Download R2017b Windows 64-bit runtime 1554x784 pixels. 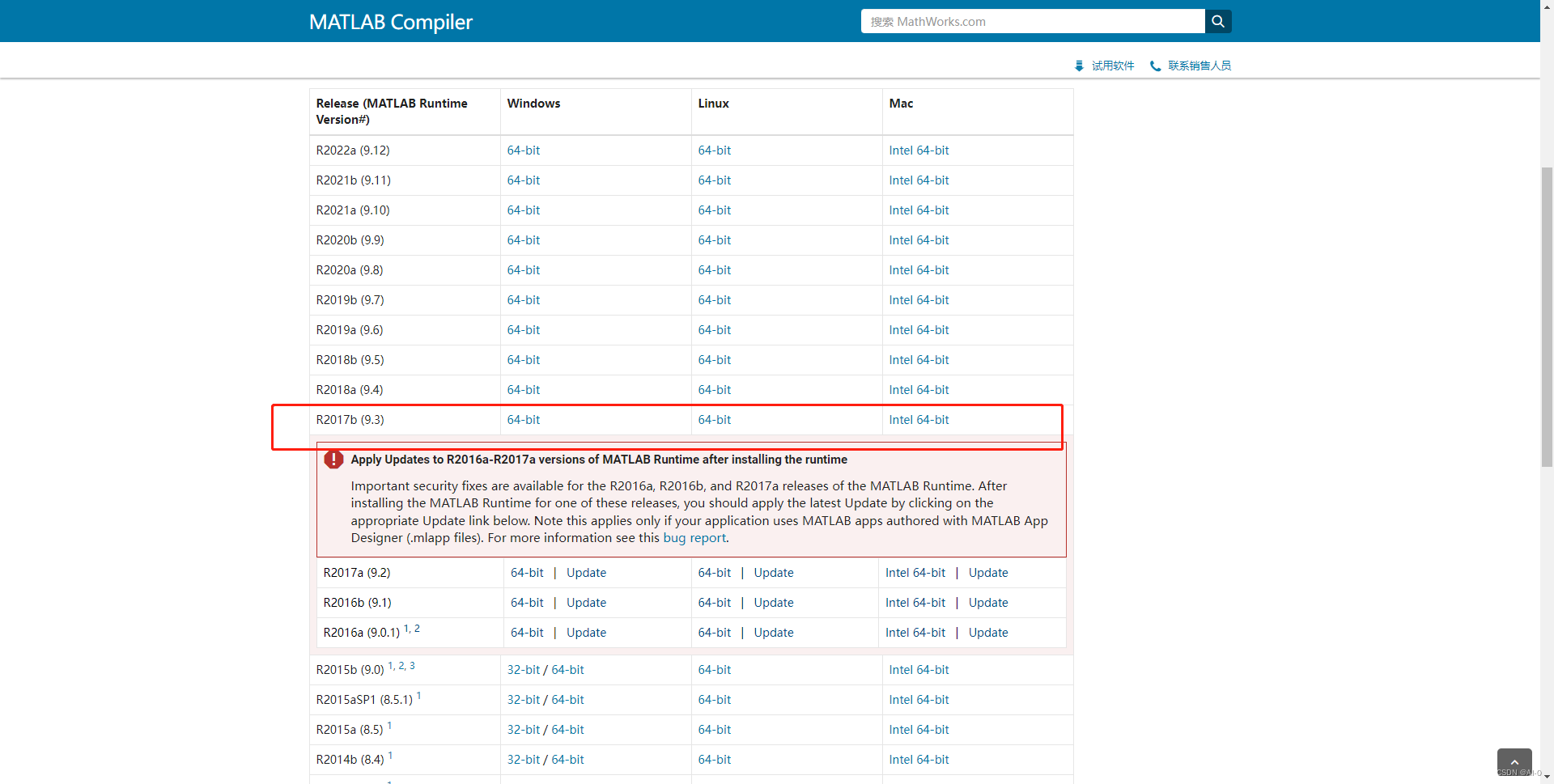coord(524,420)
